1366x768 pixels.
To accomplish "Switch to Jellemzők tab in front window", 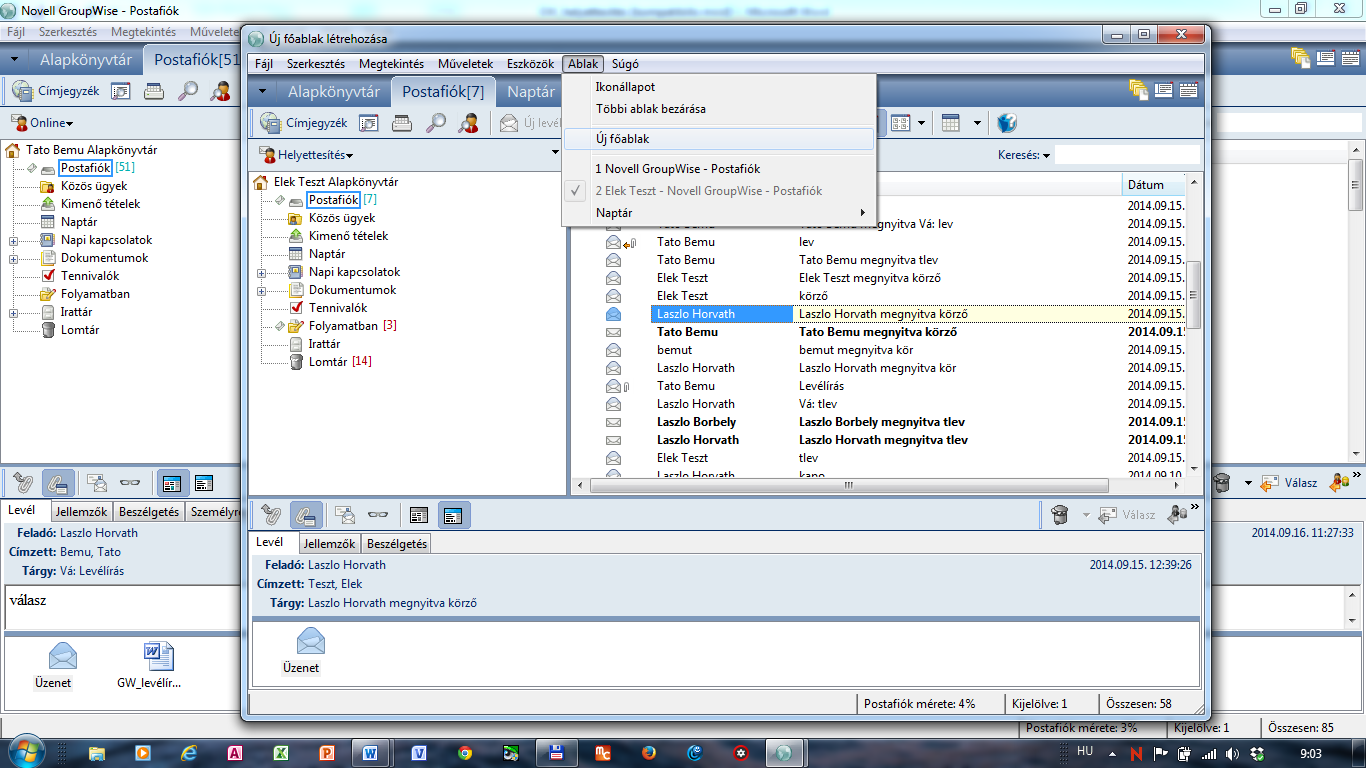I will click(x=329, y=544).
